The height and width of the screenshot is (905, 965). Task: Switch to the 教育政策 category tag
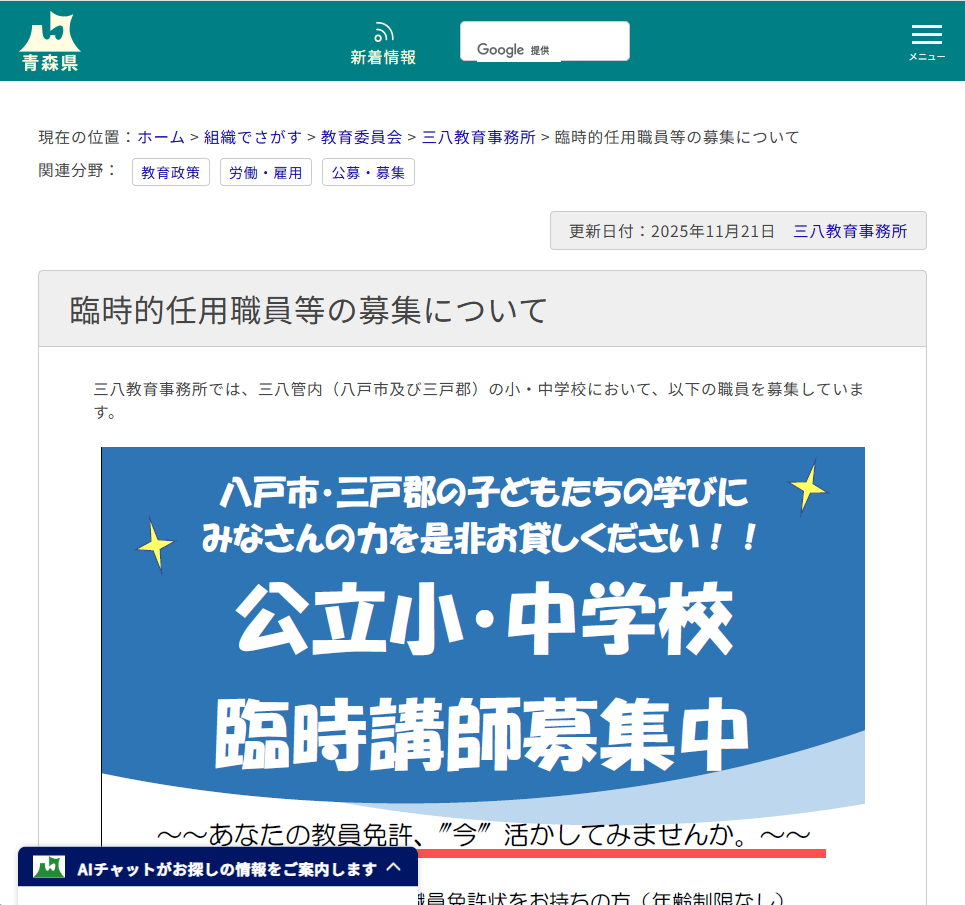click(x=170, y=172)
